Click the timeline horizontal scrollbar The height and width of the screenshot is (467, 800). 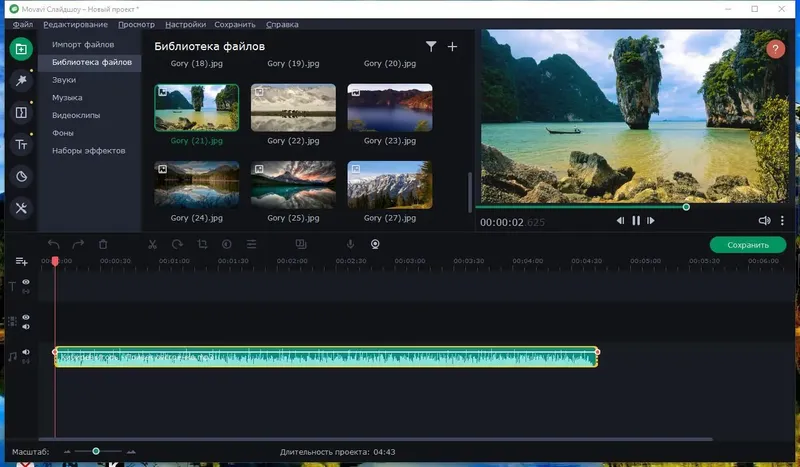click(376, 439)
